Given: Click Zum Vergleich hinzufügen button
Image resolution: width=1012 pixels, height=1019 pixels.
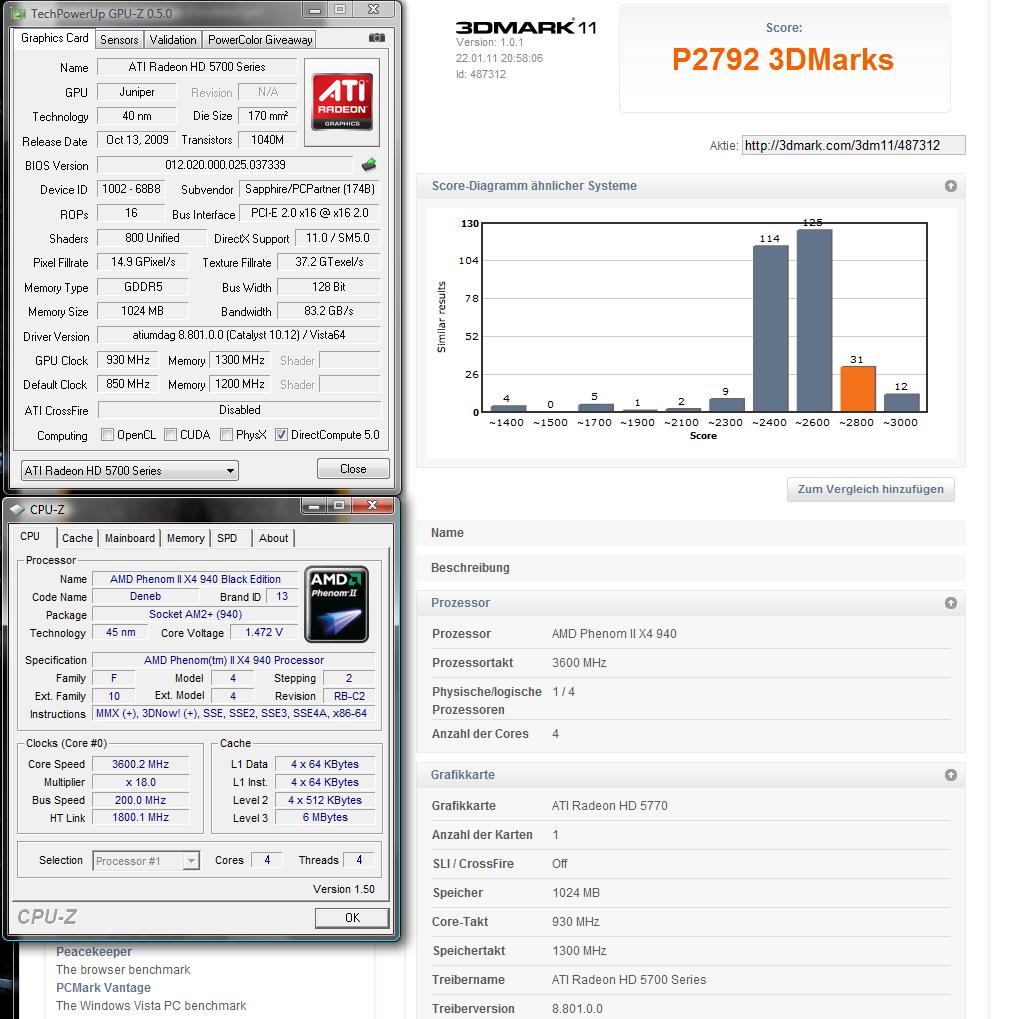Looking at the screenshot, I should click(x=870, y=489).
